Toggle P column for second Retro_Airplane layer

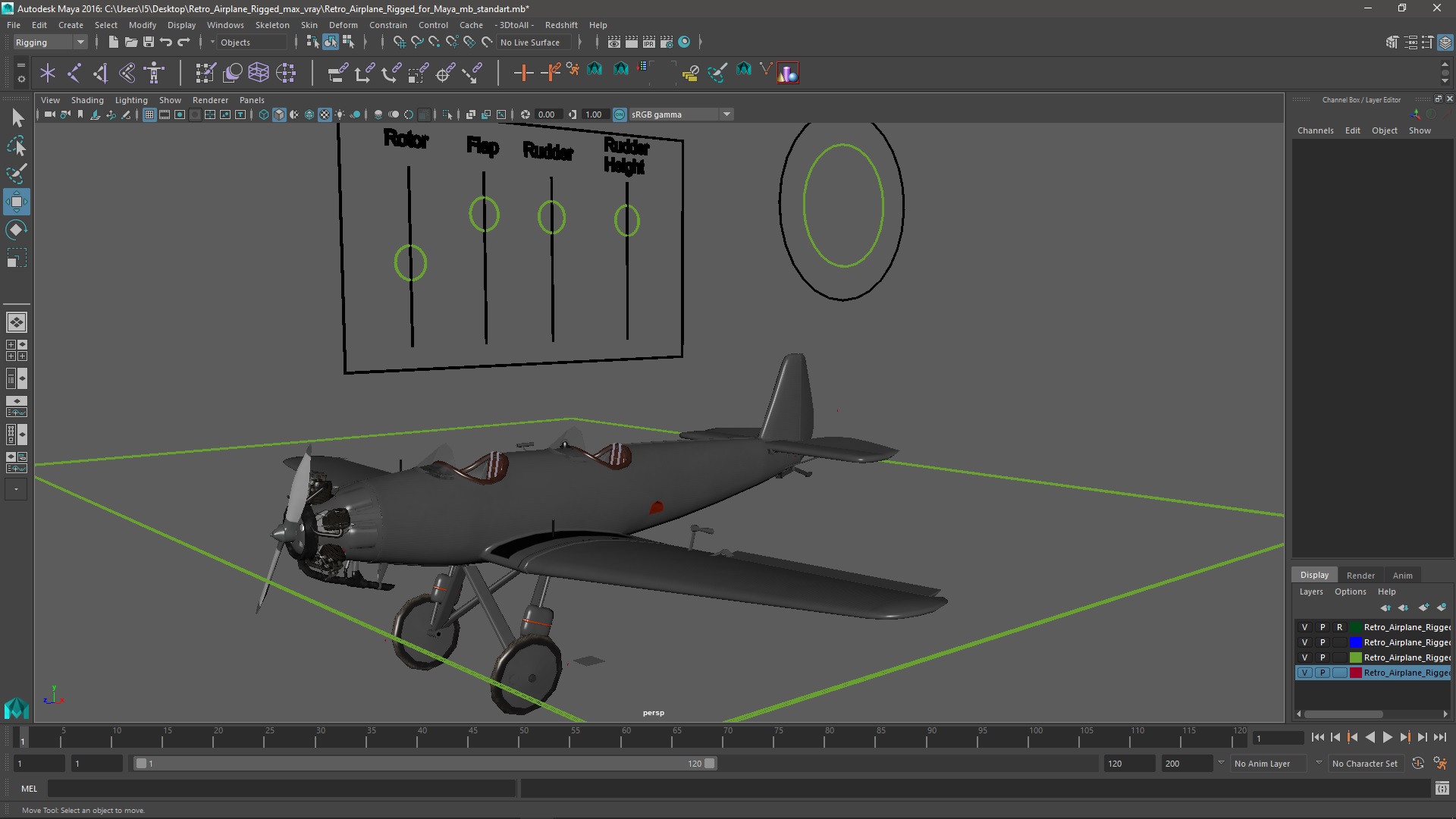click(1322, 642)
